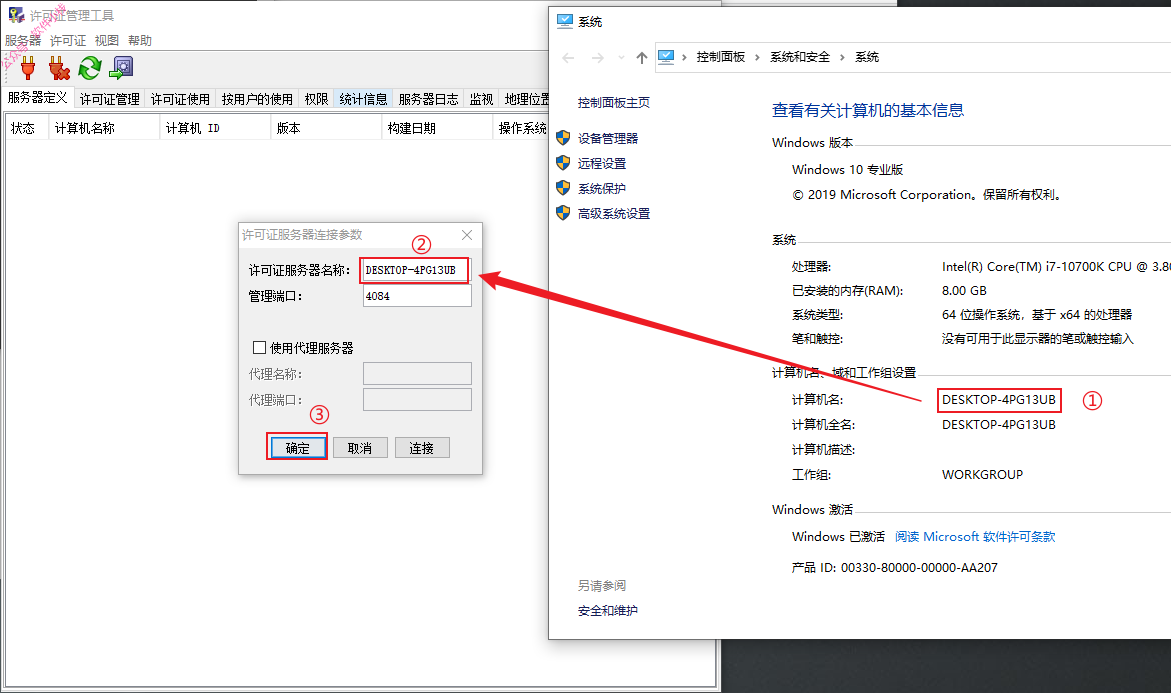The image size is (1171, 693).
Task: Click the green refresh arrows icon
Action: (90, 68)
